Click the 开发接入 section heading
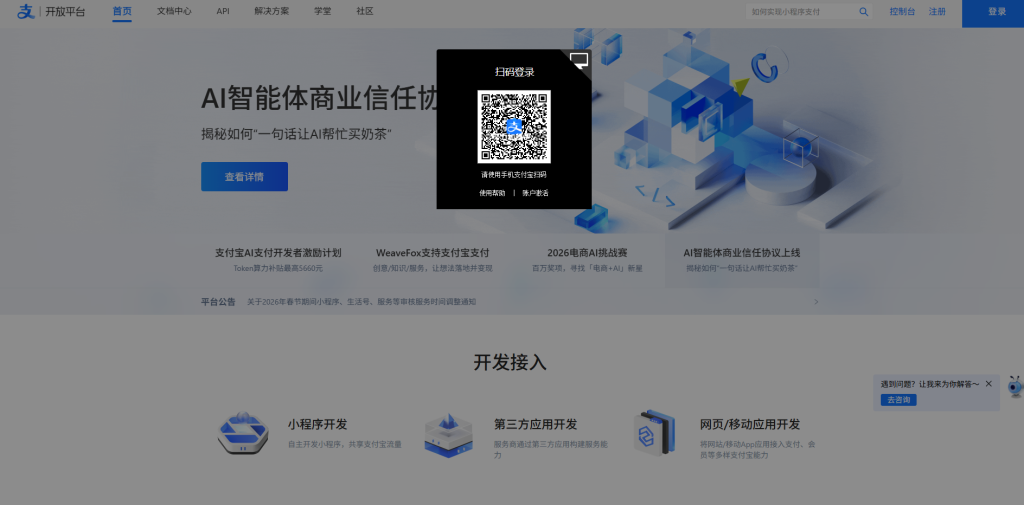The height and width of the screenshot is (505, 1024). tap(510, 362)
